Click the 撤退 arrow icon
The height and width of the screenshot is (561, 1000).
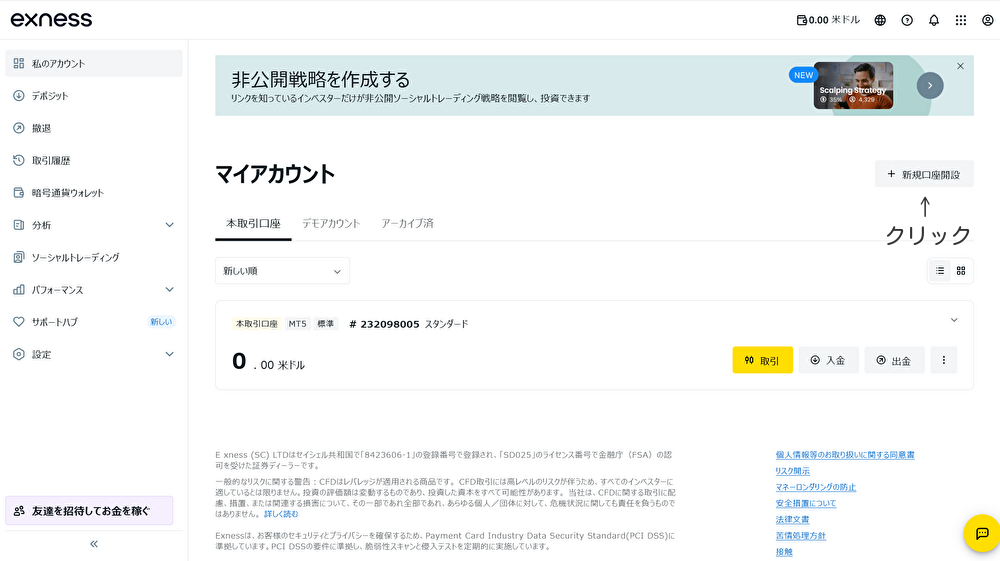tap(19, 128)
